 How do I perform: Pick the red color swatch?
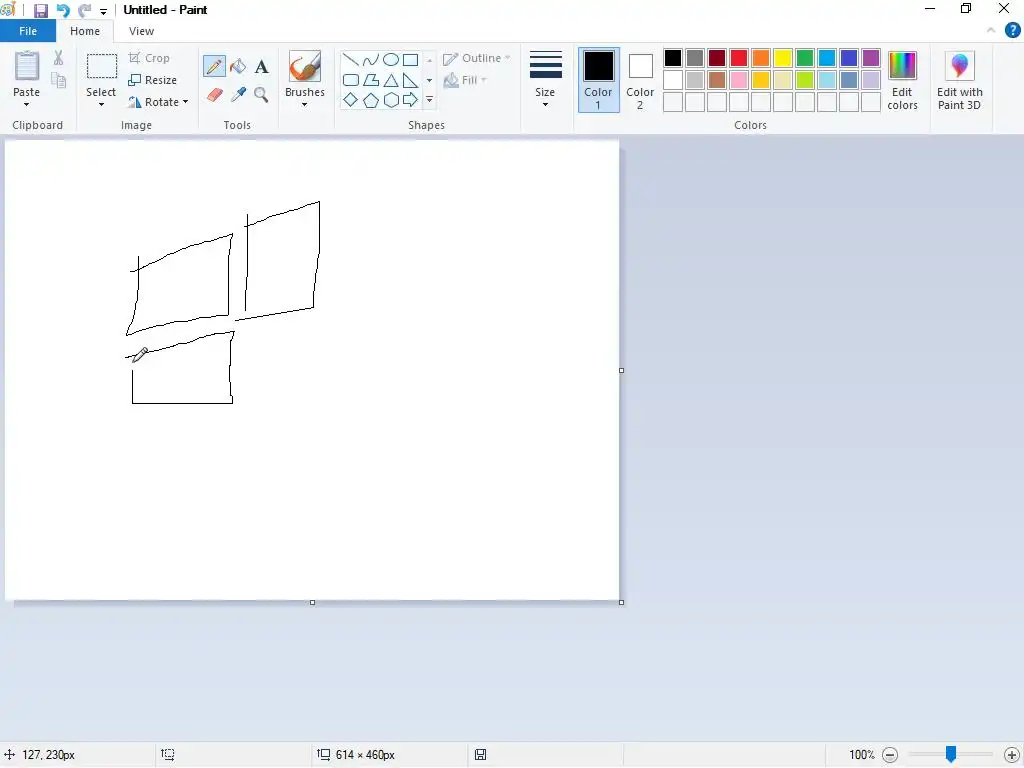click(x=739, y=58)
